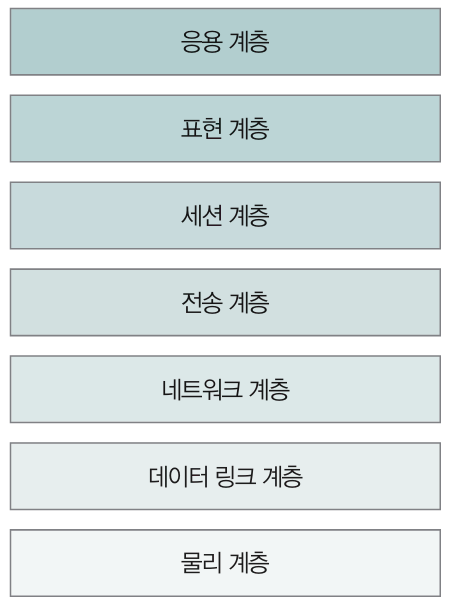Select the darkest teal layer rectangle
Image resolution: width=452 pixels, height=611 pixels.
pyautogui.click(x=225, y=42)
